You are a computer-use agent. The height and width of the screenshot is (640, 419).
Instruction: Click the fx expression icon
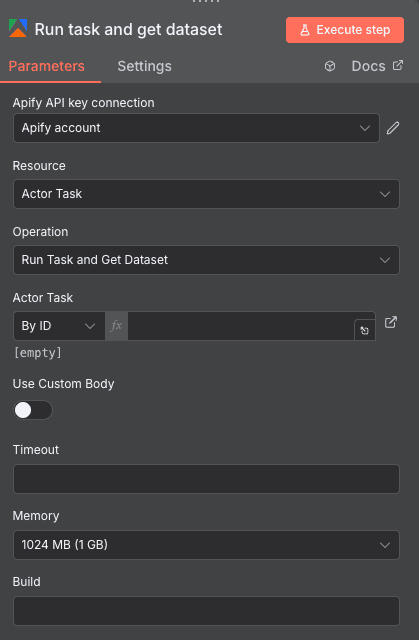(x=116, y=326)
